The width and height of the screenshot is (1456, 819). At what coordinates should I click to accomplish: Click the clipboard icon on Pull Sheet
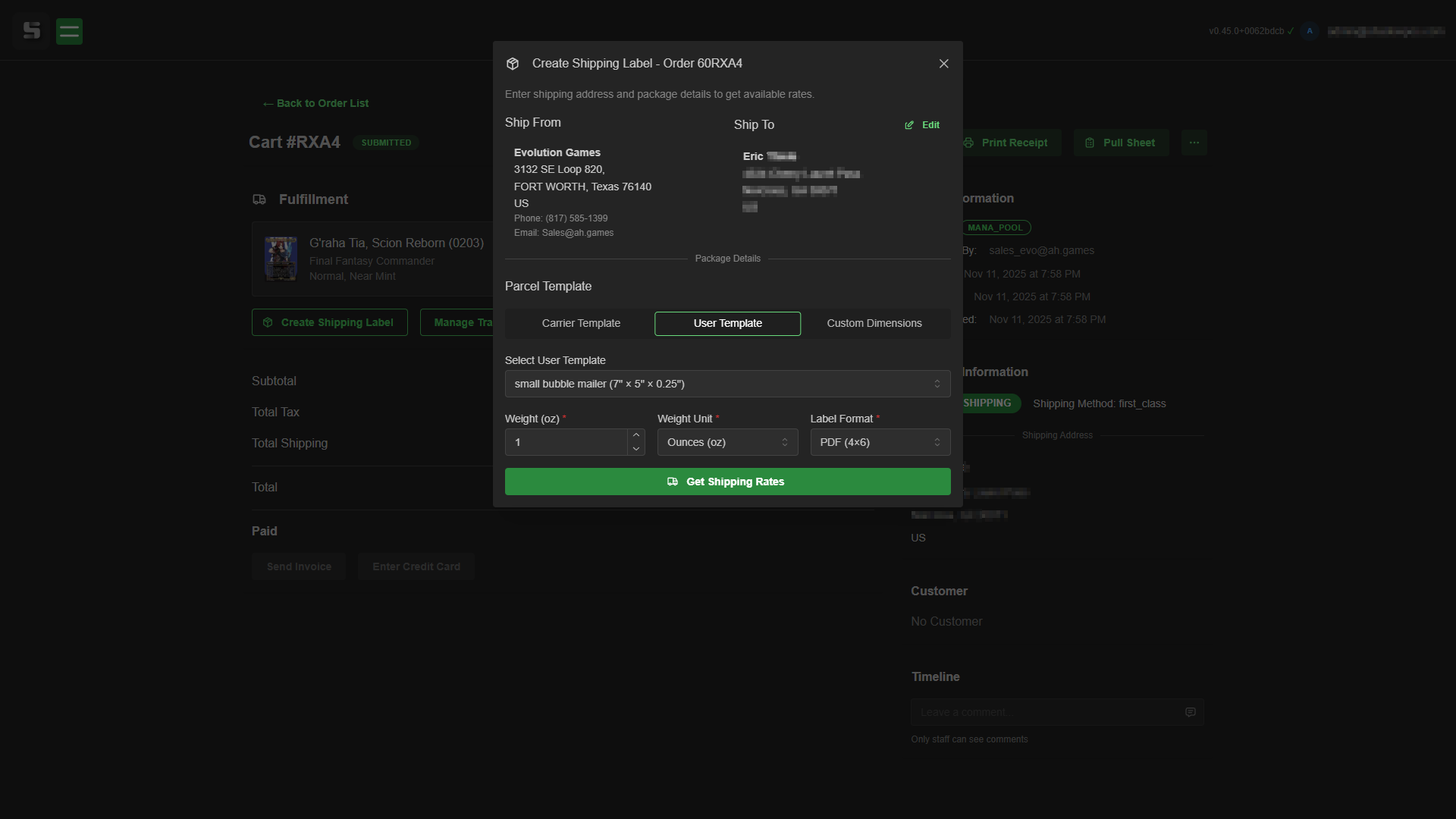1090,143
